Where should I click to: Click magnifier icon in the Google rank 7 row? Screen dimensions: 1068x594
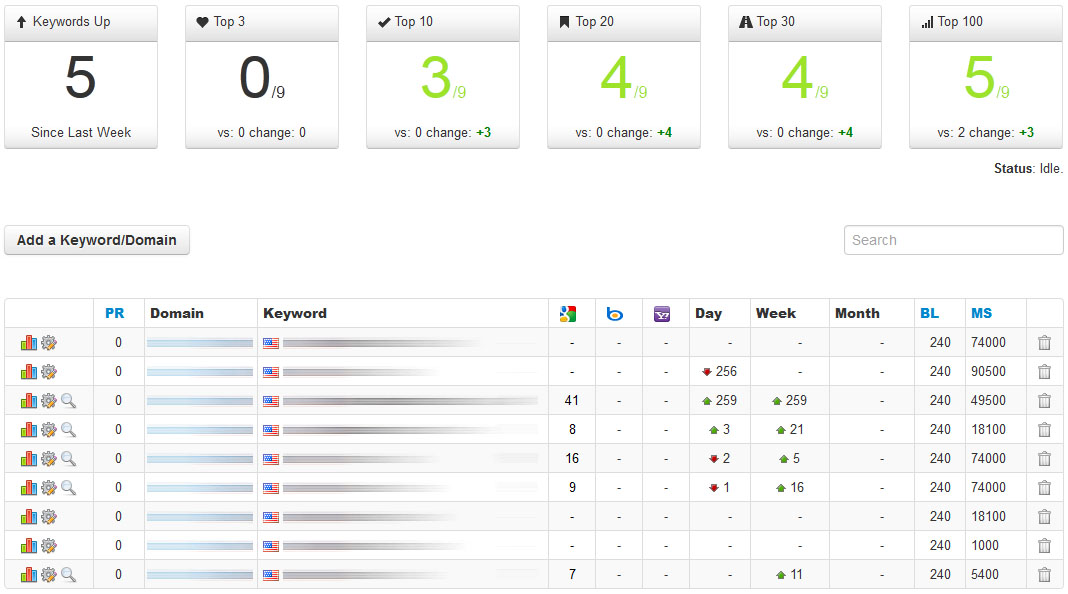tap(68, 575)
